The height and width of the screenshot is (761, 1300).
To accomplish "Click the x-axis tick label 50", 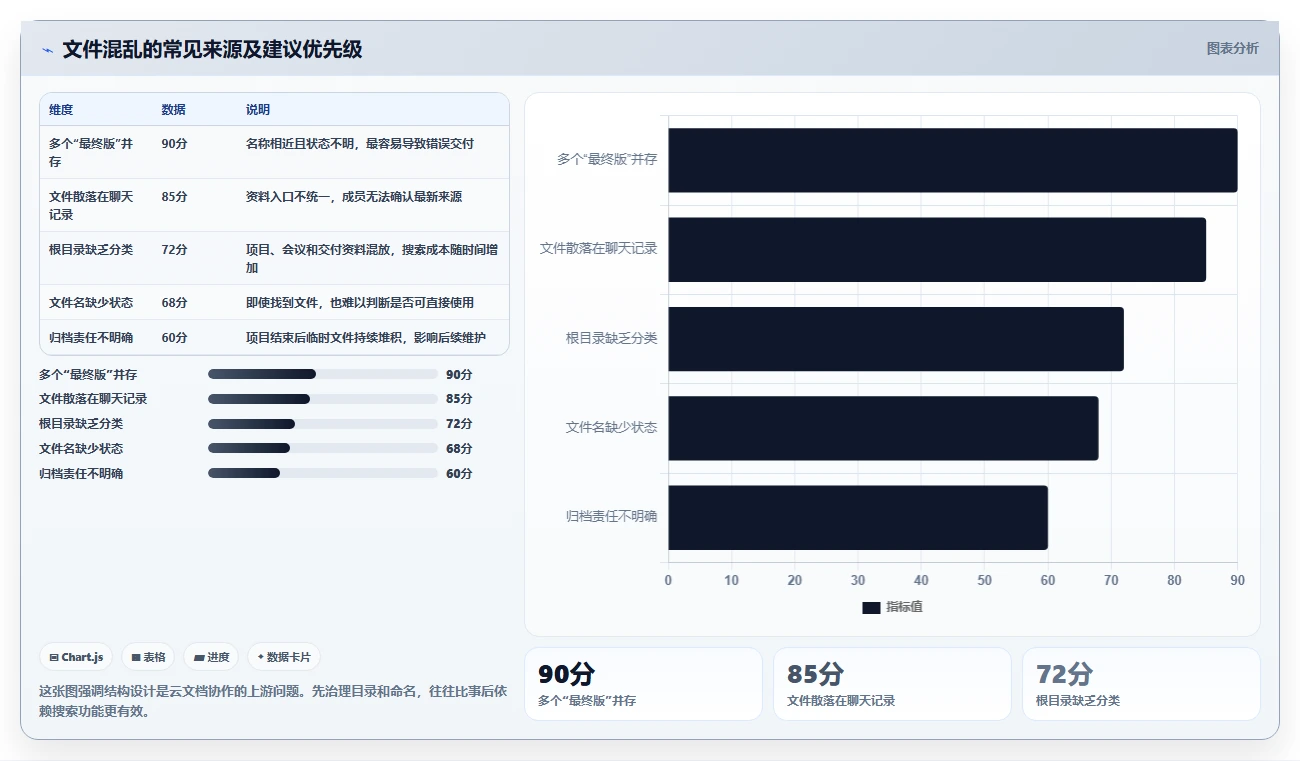I will 985,580.
